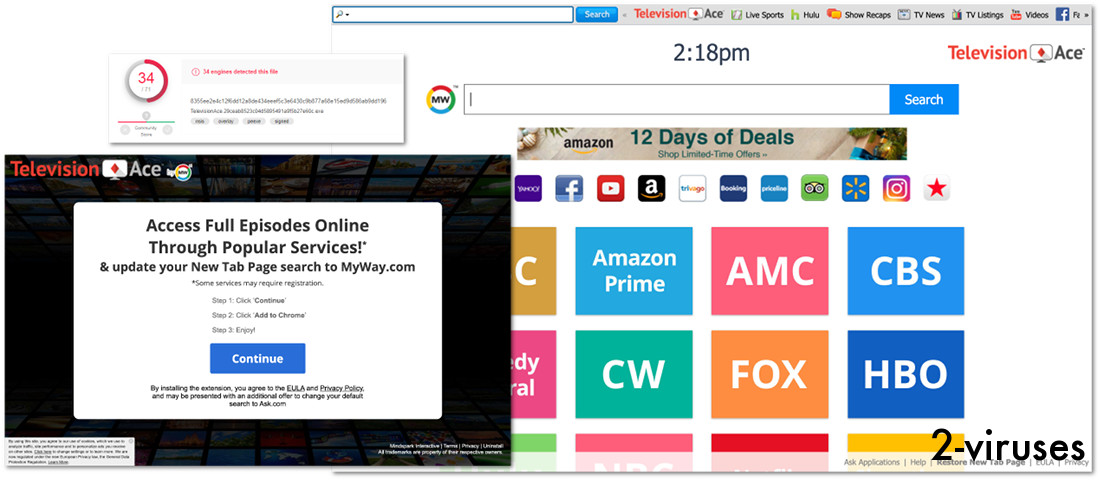Open the Macy's red star shortcut icon

click(x=937, y=189)
